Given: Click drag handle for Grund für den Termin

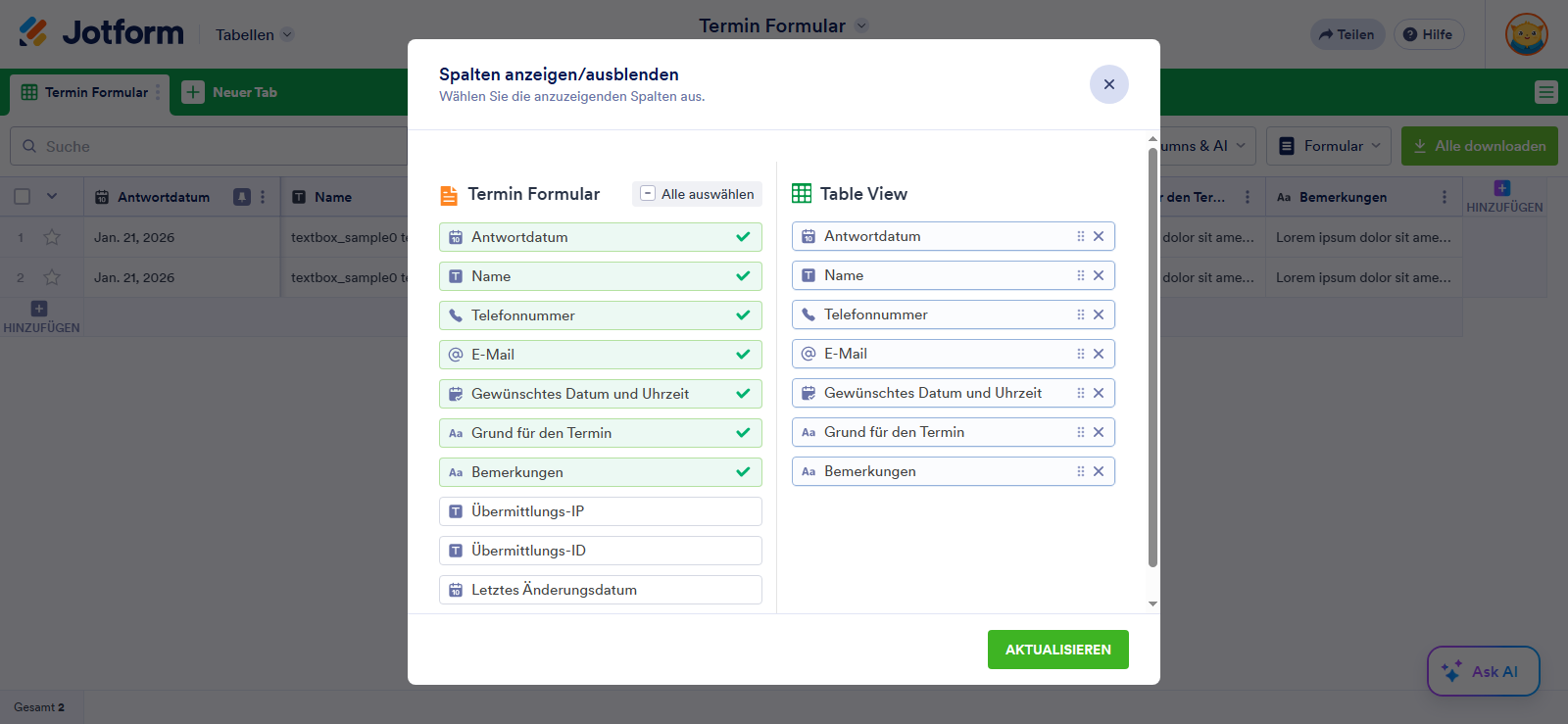Looking at the screenshot, I should pyautogui.click(x=1081, y=432).
